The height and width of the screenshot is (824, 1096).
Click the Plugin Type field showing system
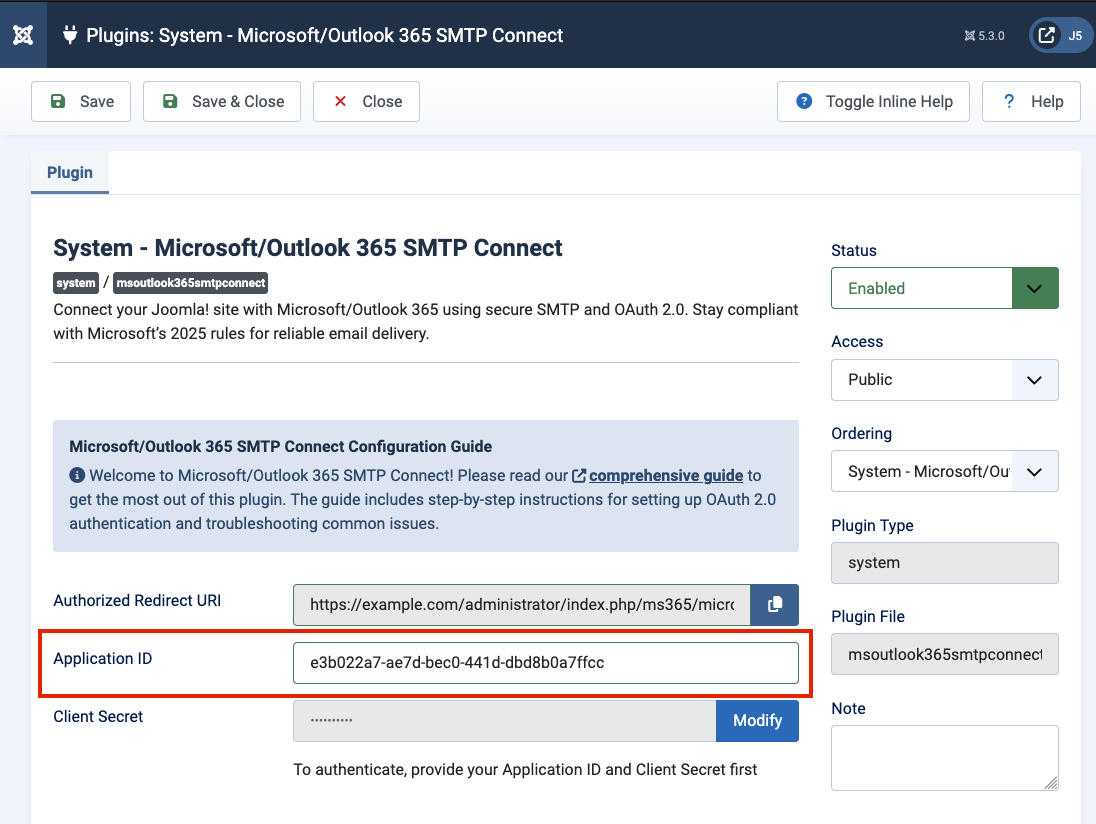click(x=944, y=563)
